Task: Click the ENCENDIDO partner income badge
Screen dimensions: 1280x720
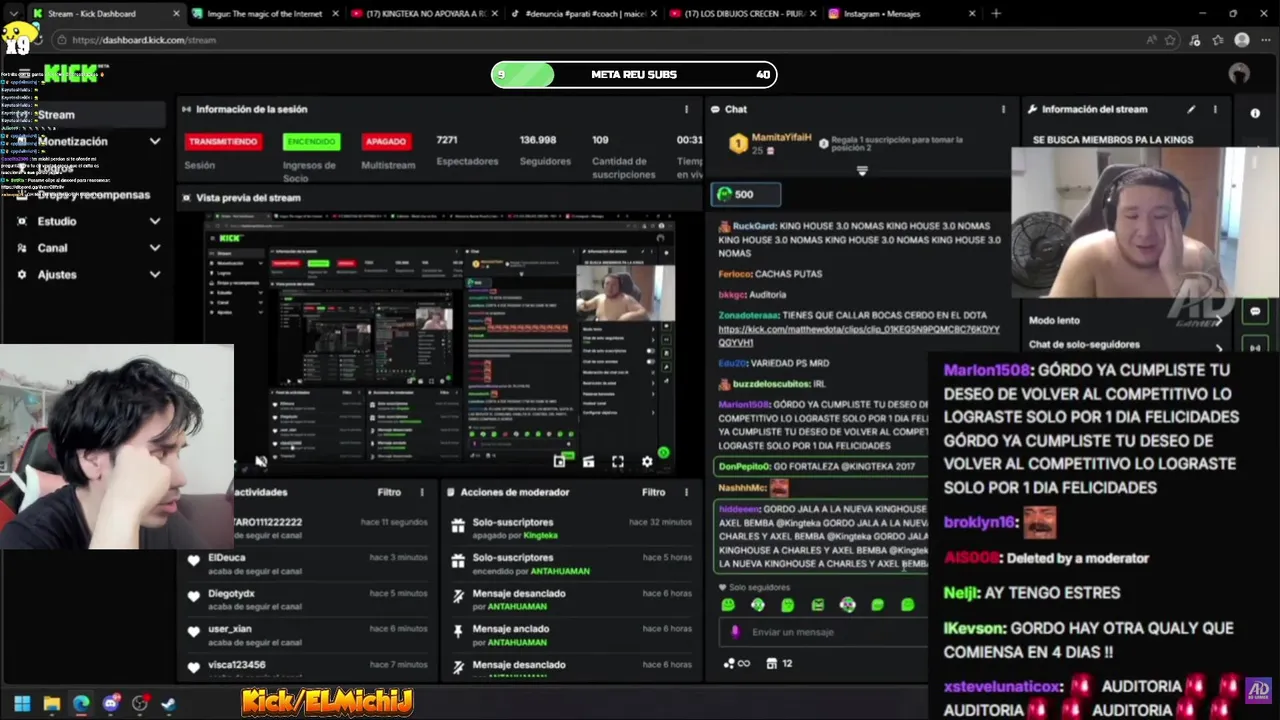Action: click(311, 141)
